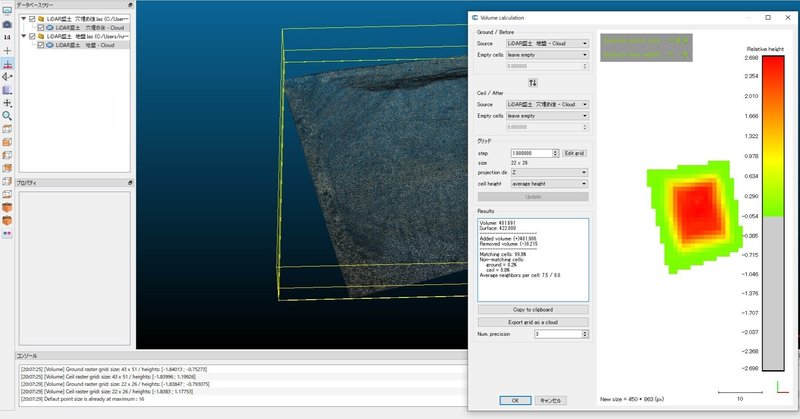Set back isometric view solid orange cube
The width and height of the screenshot is (800, 419).
[7, 220]
